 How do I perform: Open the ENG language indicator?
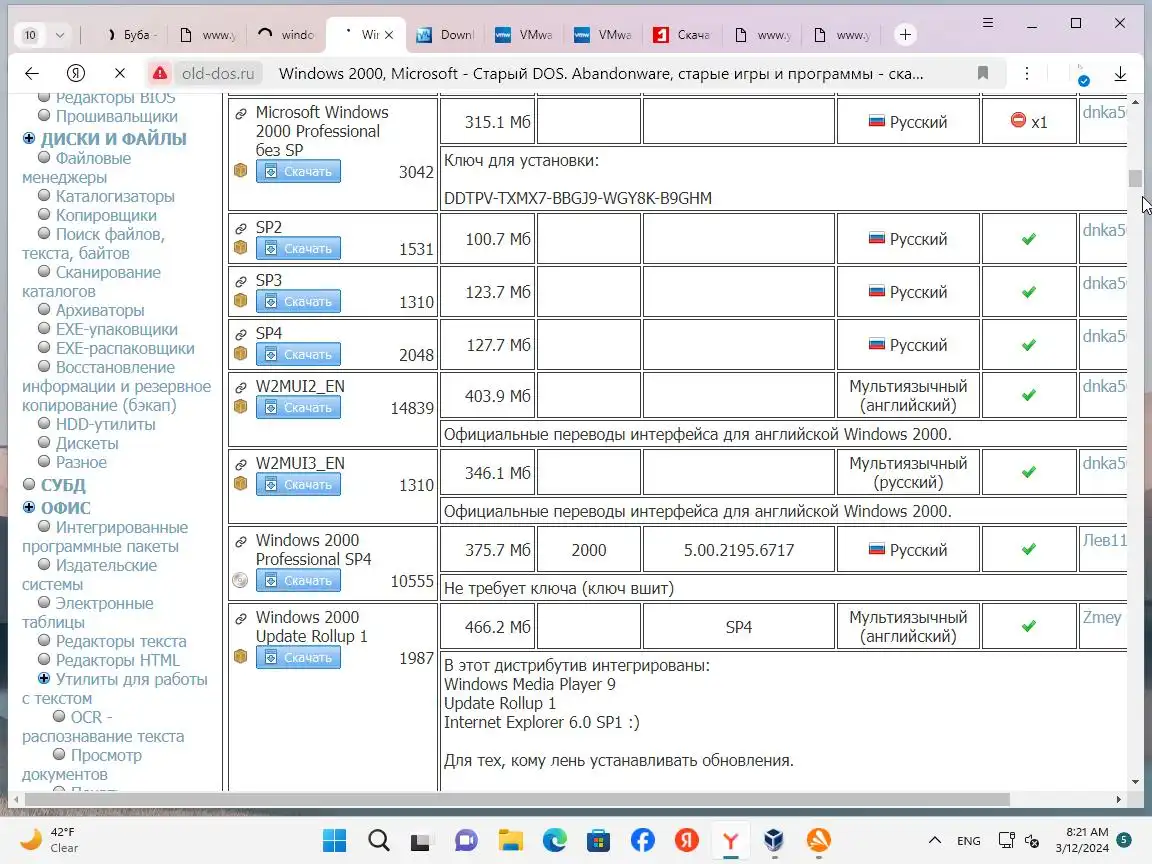click(968, 840)
